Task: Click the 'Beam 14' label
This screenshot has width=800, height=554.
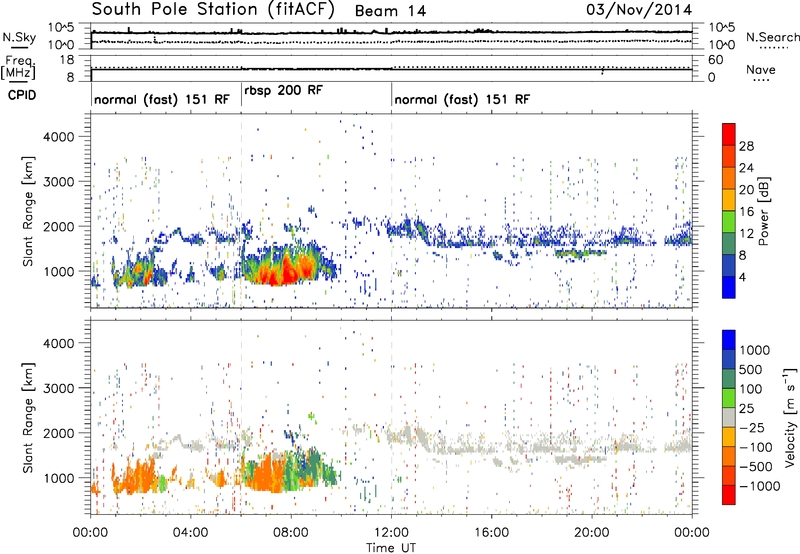Action: coord(390,11)
